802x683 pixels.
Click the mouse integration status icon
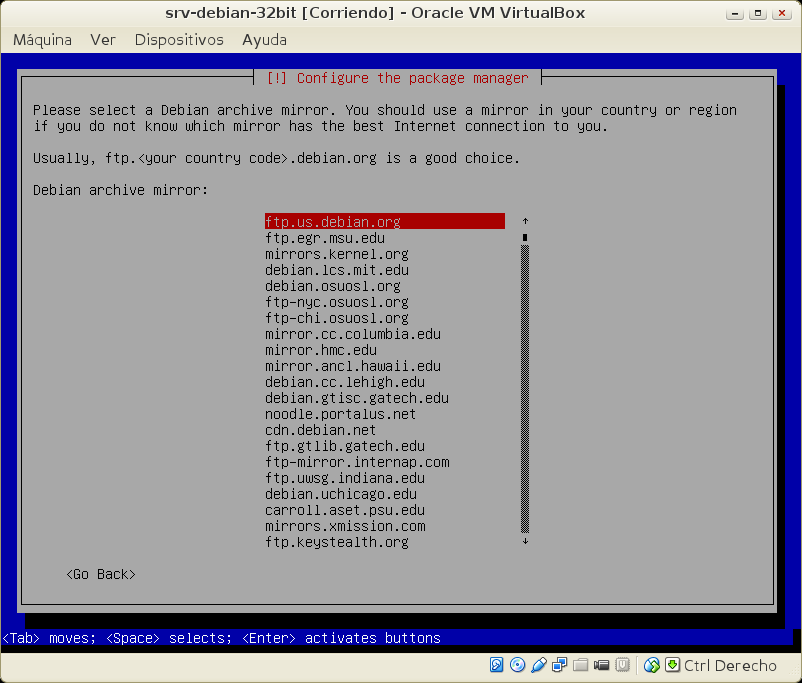pyautogui.click(x=652, y=665)
